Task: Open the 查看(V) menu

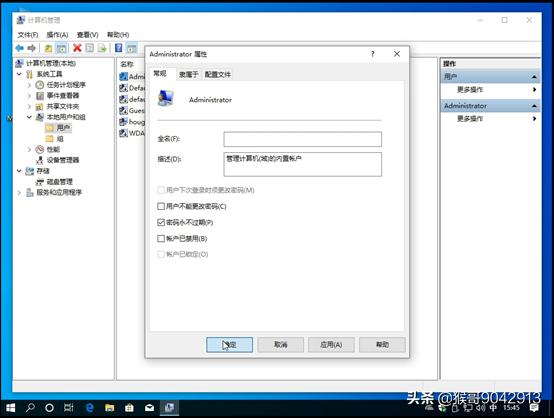Action: (x=88, y=35)
